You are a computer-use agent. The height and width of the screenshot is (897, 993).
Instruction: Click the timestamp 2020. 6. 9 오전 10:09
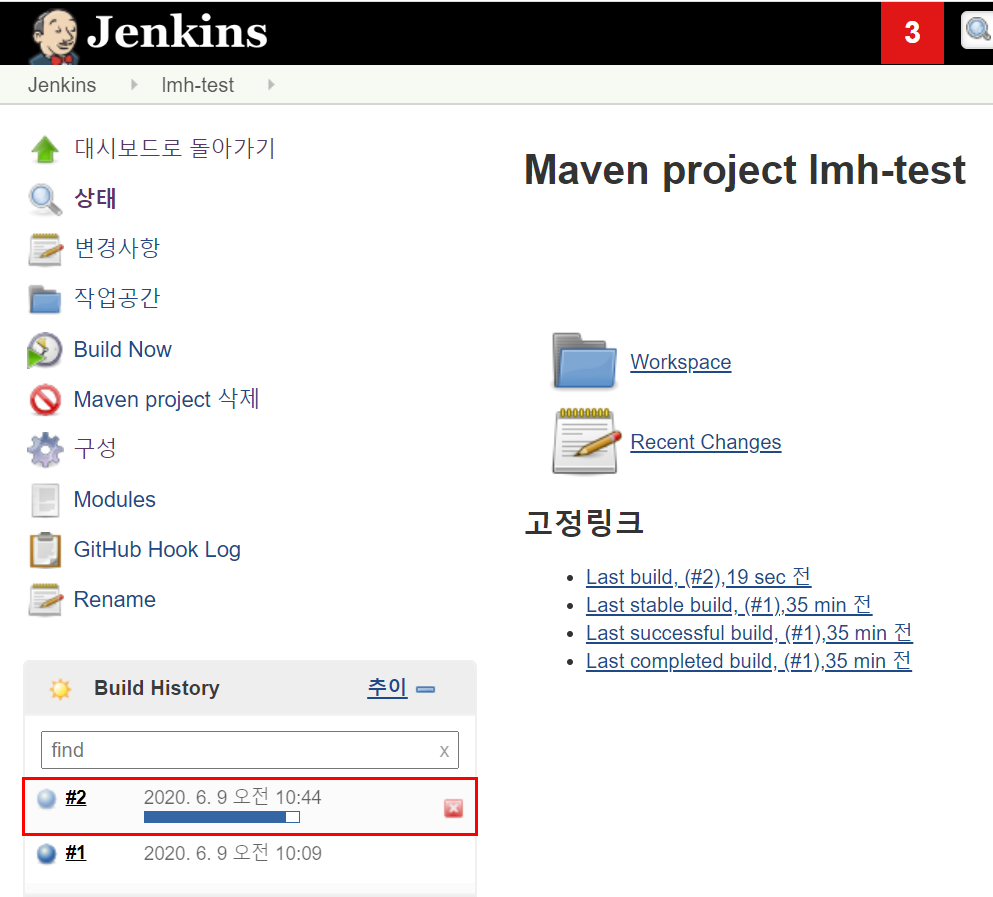pyautogui.click(x=232, y=853)
